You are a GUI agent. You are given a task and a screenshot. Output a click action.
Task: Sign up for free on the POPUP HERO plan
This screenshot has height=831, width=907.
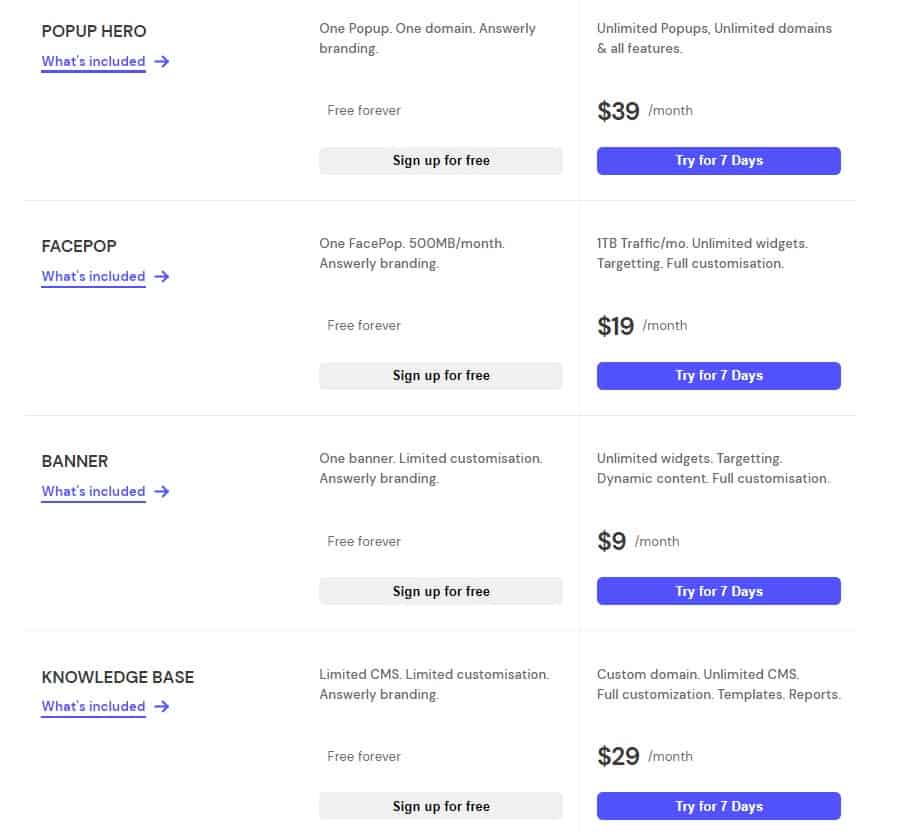440,160
